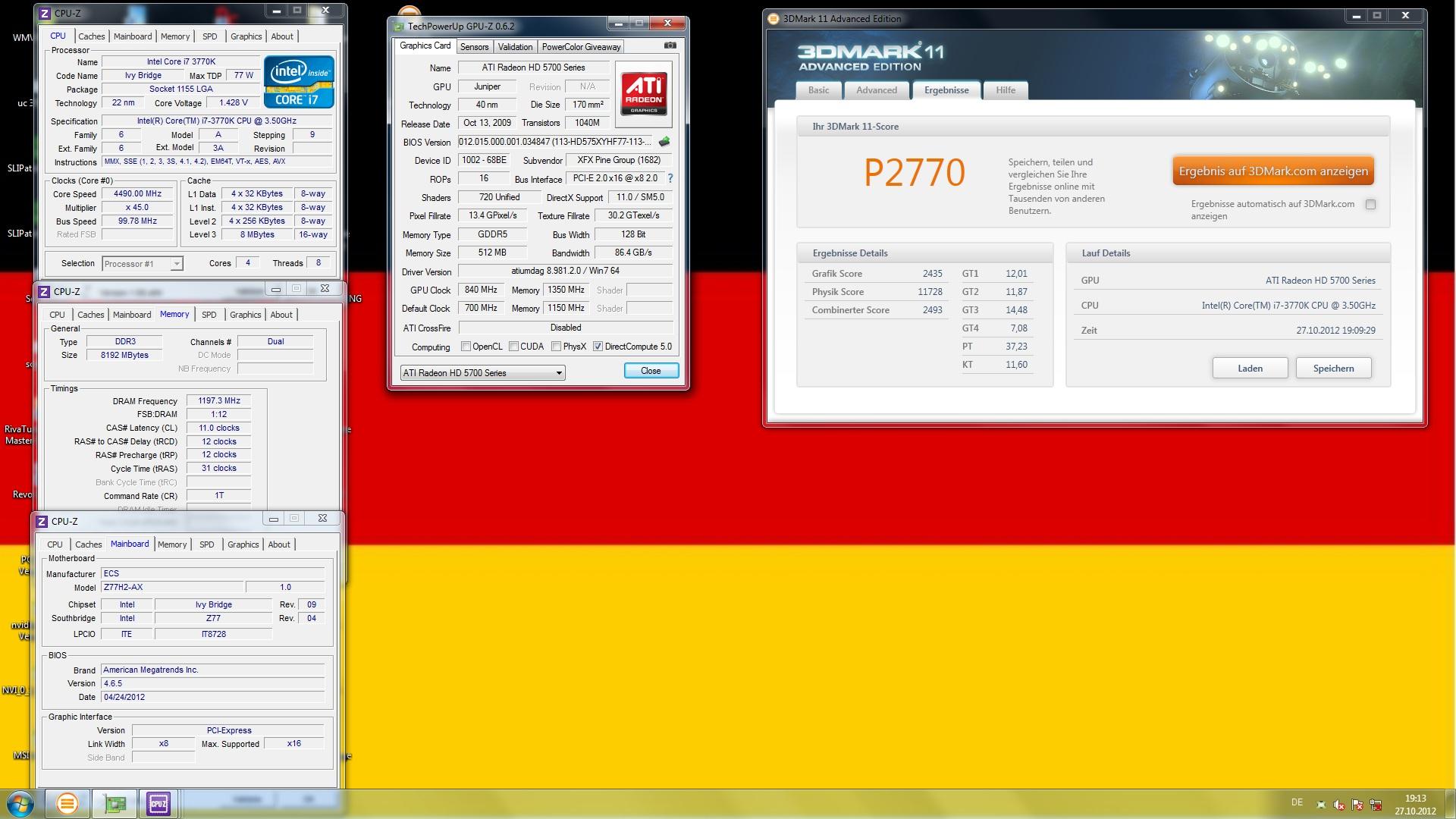Open the ATI Radeon HD 5700 Series dropdown
The height and width of the screenshot is (819, 1456).
coord(482,372)
